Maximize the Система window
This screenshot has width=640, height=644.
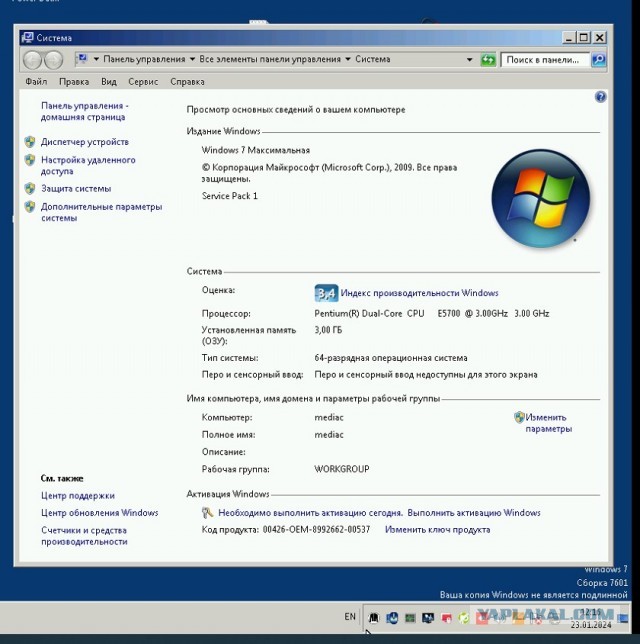tap(584, 38)
